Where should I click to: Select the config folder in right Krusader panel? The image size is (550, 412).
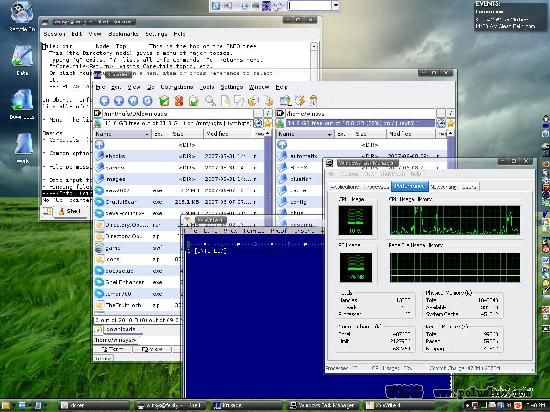(x=298, y=202)
